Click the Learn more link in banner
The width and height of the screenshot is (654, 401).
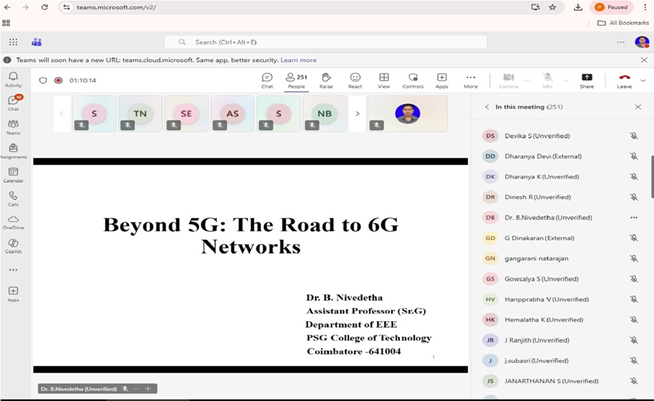click(298, 60)
